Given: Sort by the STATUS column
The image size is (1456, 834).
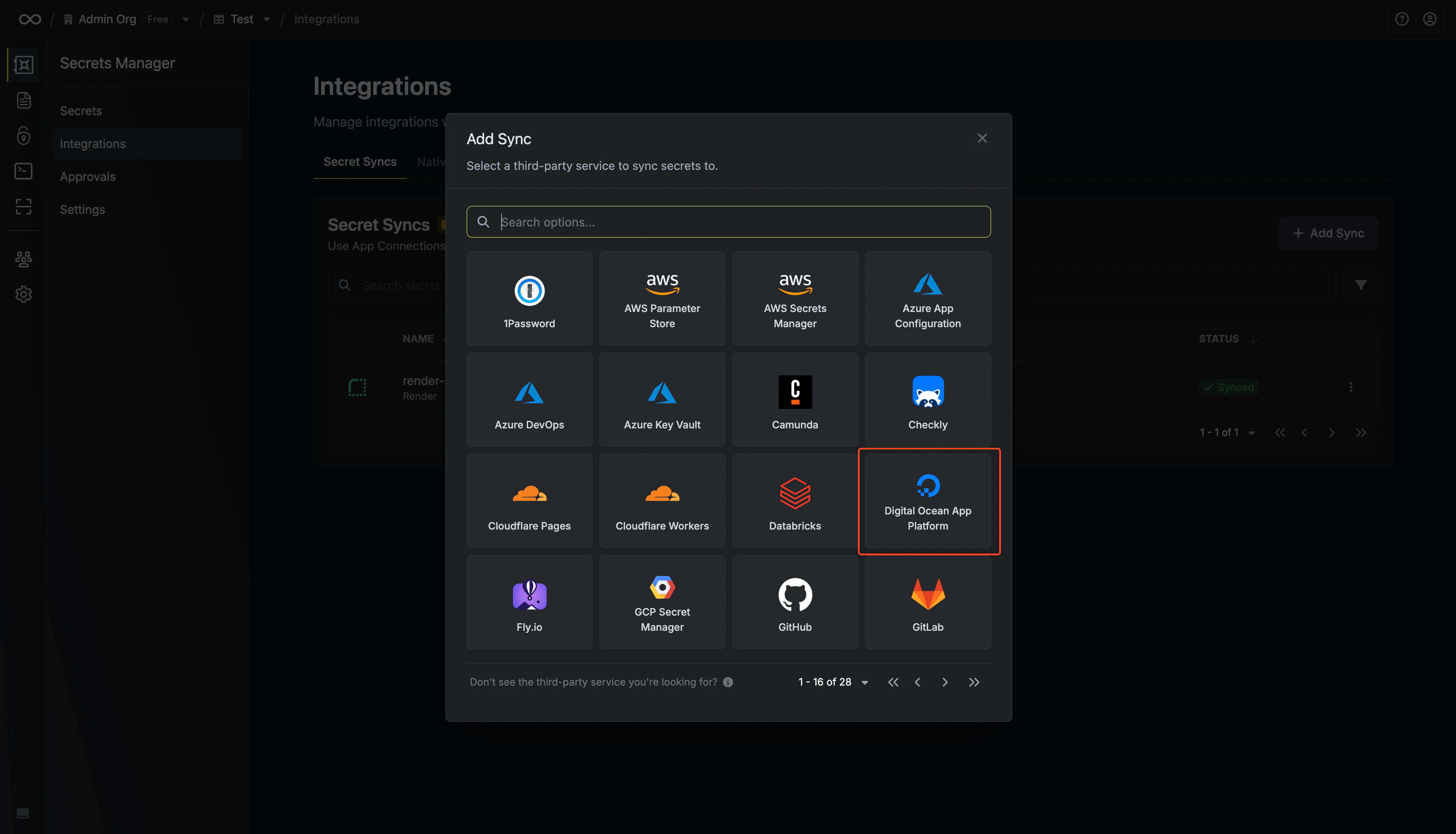Looking at the screenshot, I should [x=1228, y=339].
